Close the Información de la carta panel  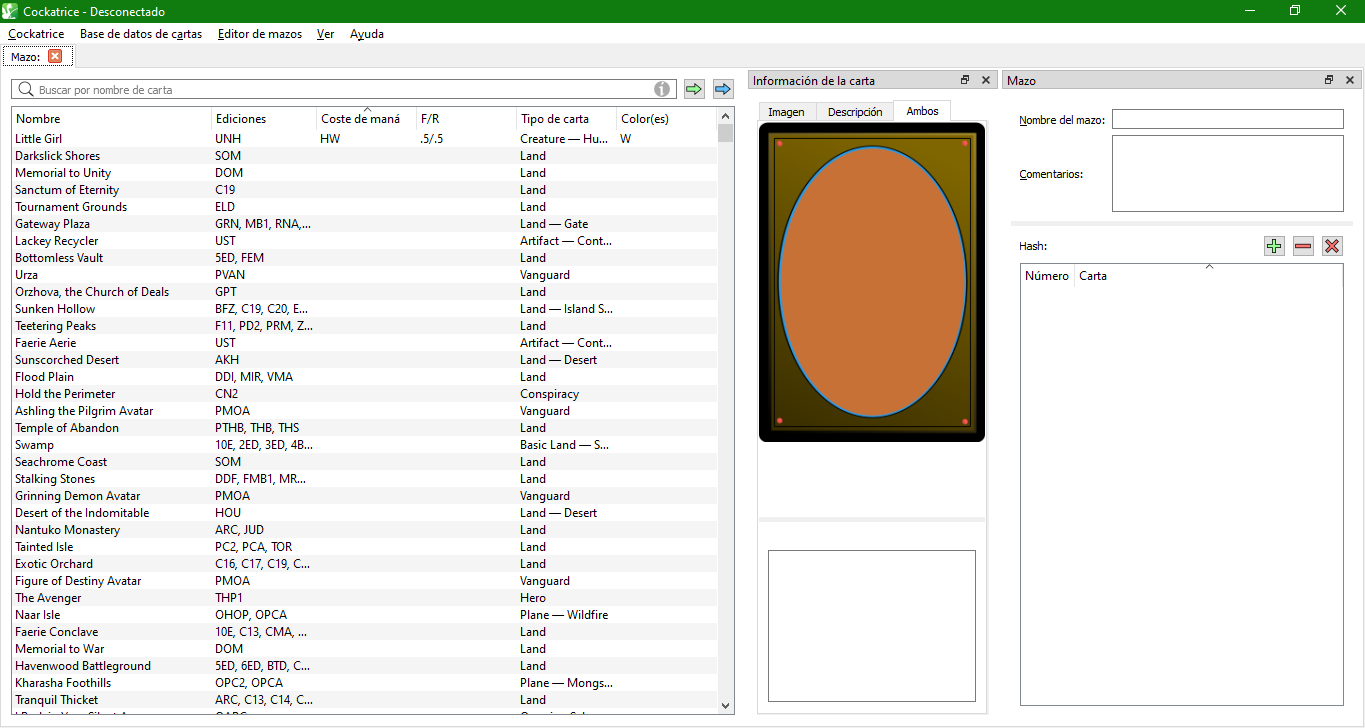tap(985, 80)
